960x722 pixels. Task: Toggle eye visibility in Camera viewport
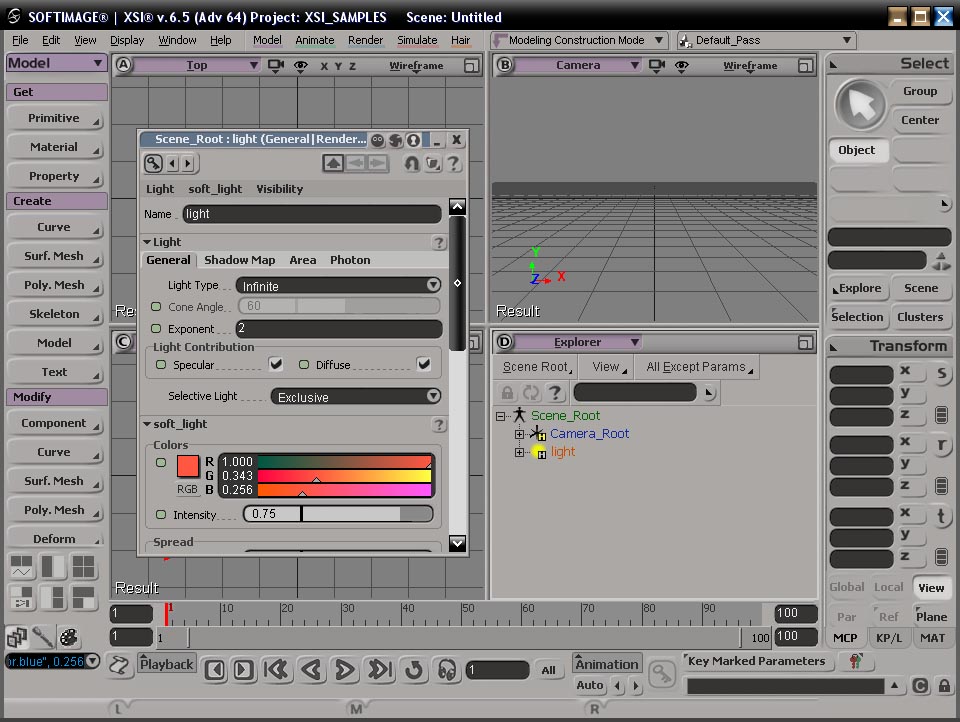coord(681,65)
